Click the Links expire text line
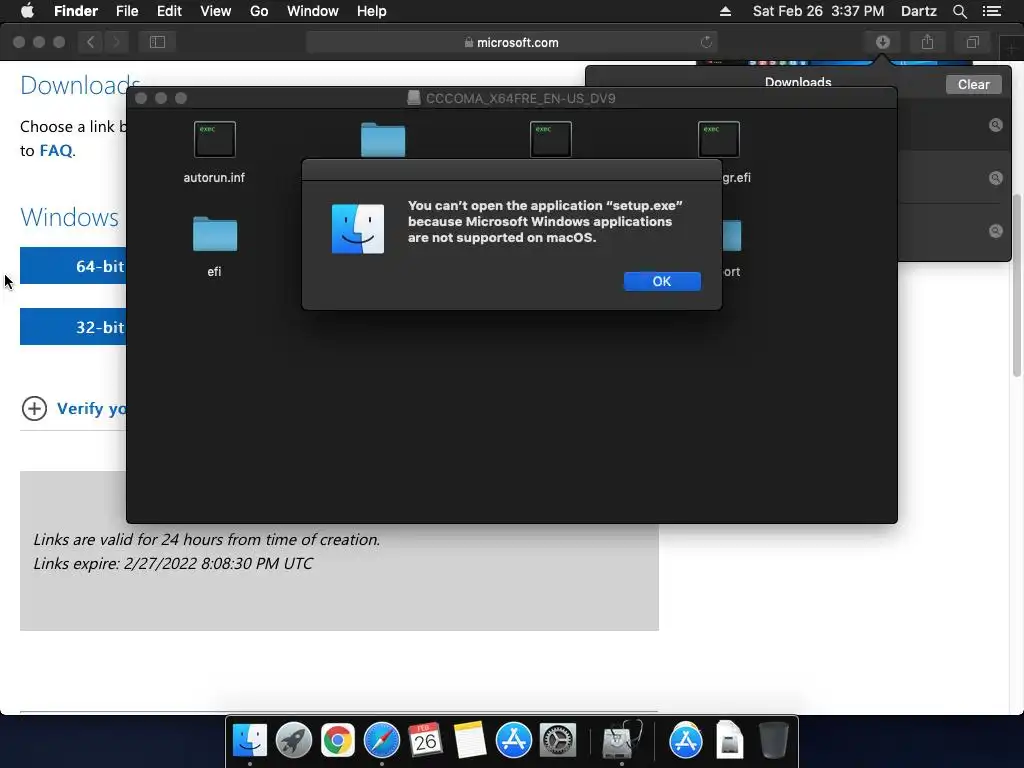 173,563
